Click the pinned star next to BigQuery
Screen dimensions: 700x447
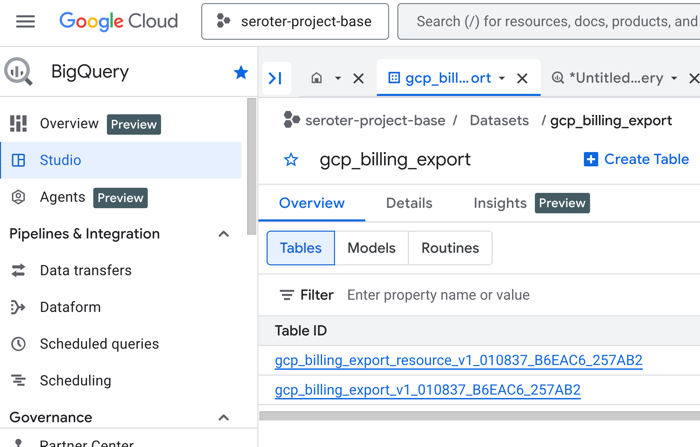coord(240,72)
